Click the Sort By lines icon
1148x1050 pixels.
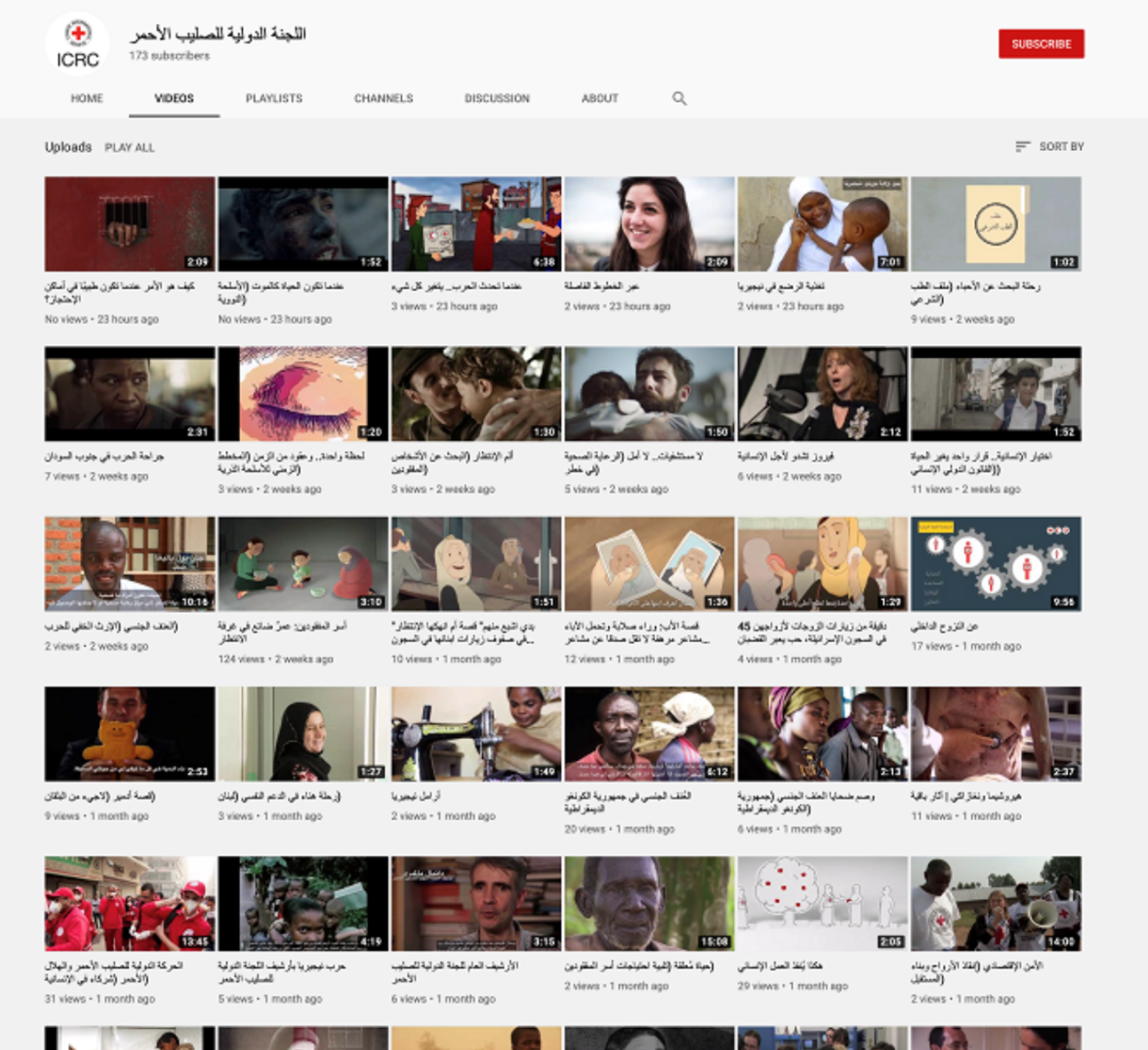pyautogui.click(x=1023, y=147)
